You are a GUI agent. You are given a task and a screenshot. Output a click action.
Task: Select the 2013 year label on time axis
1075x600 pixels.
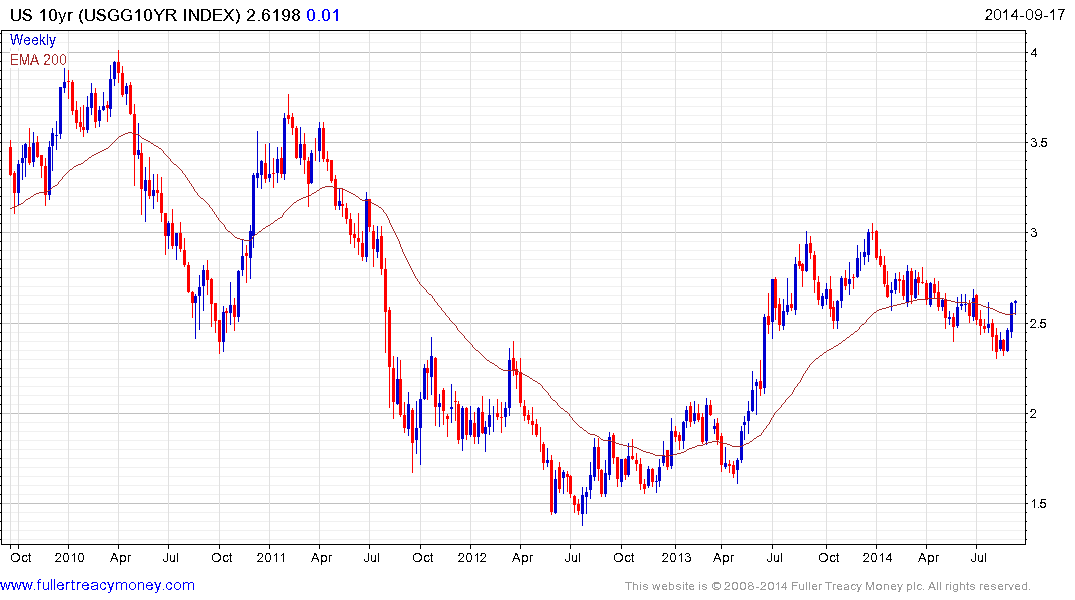coord(675,556)
